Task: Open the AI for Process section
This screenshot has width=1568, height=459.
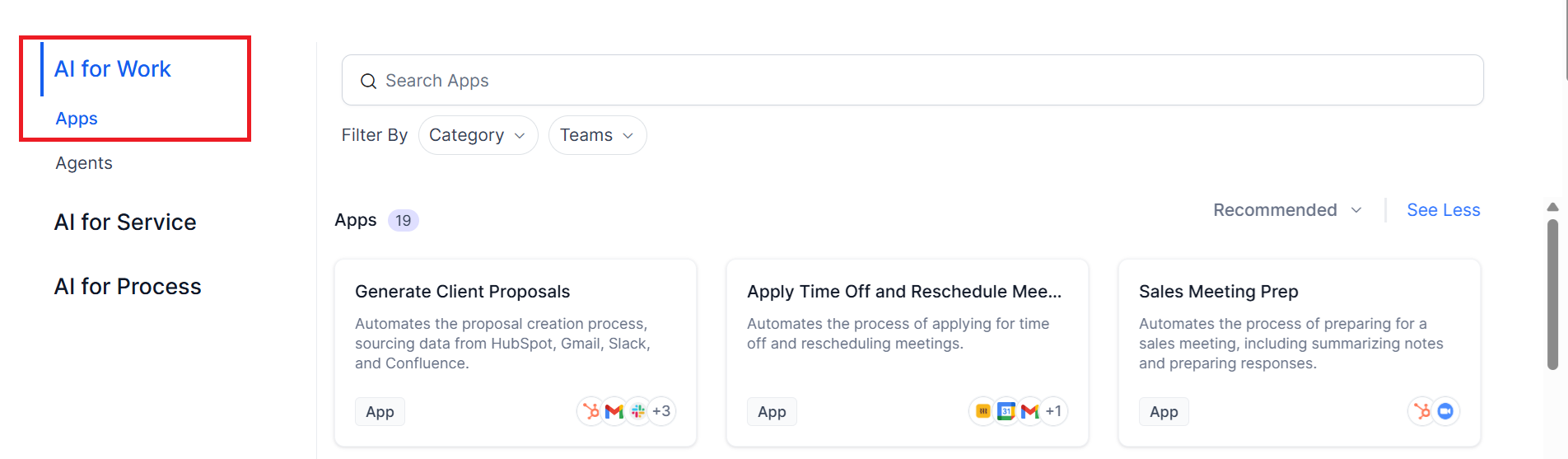Action: pos(128,286)
